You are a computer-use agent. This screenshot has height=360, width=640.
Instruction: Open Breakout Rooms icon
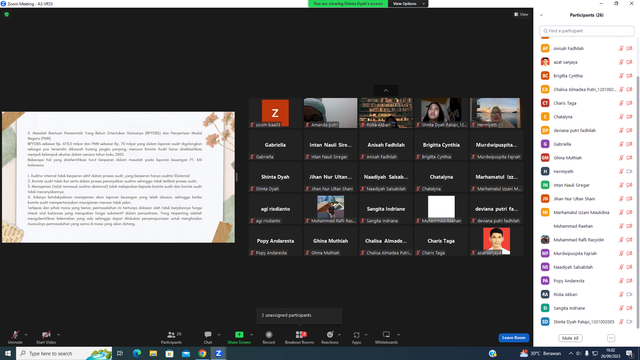300,335
